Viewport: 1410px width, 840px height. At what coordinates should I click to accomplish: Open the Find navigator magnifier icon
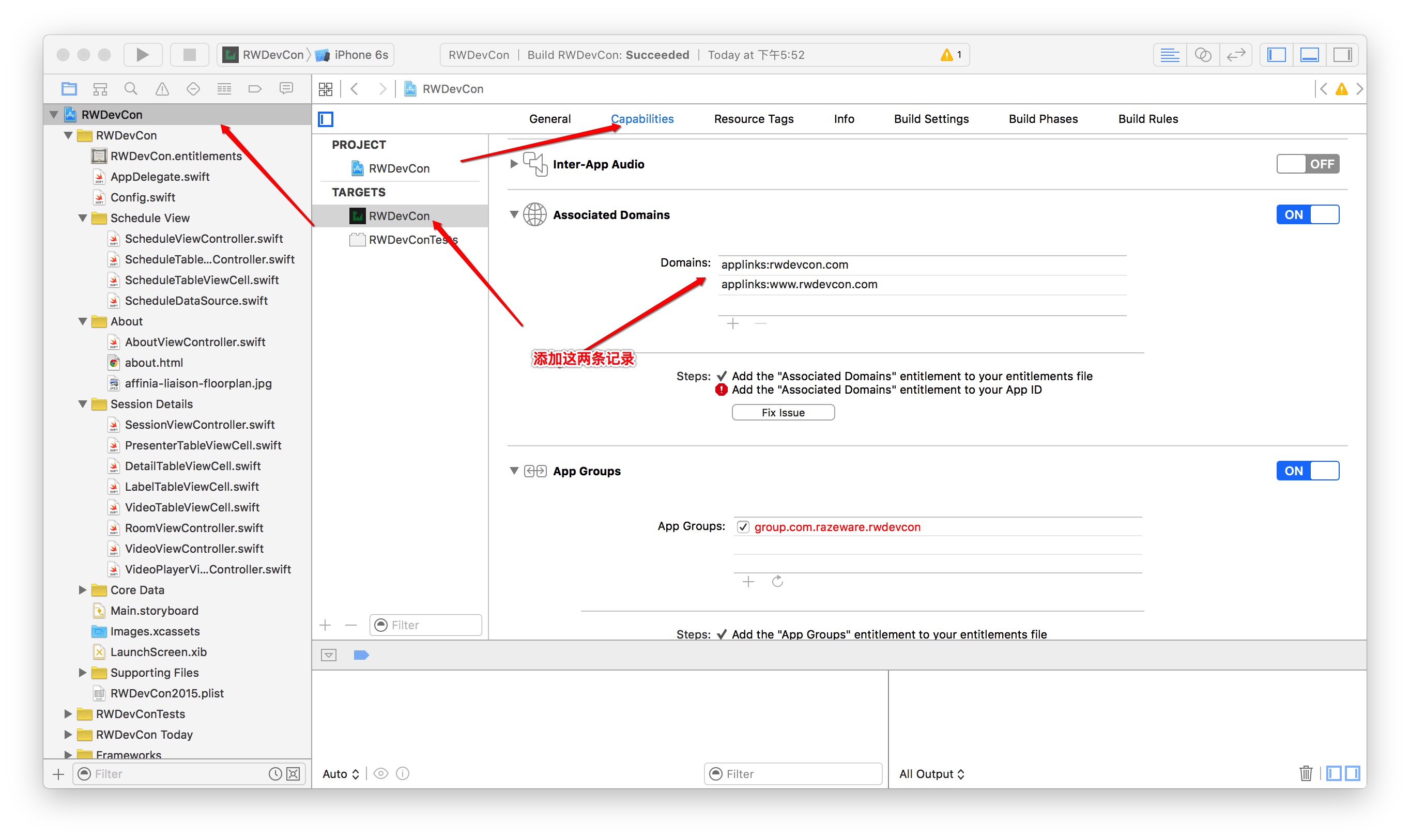[x=131, y=89]
